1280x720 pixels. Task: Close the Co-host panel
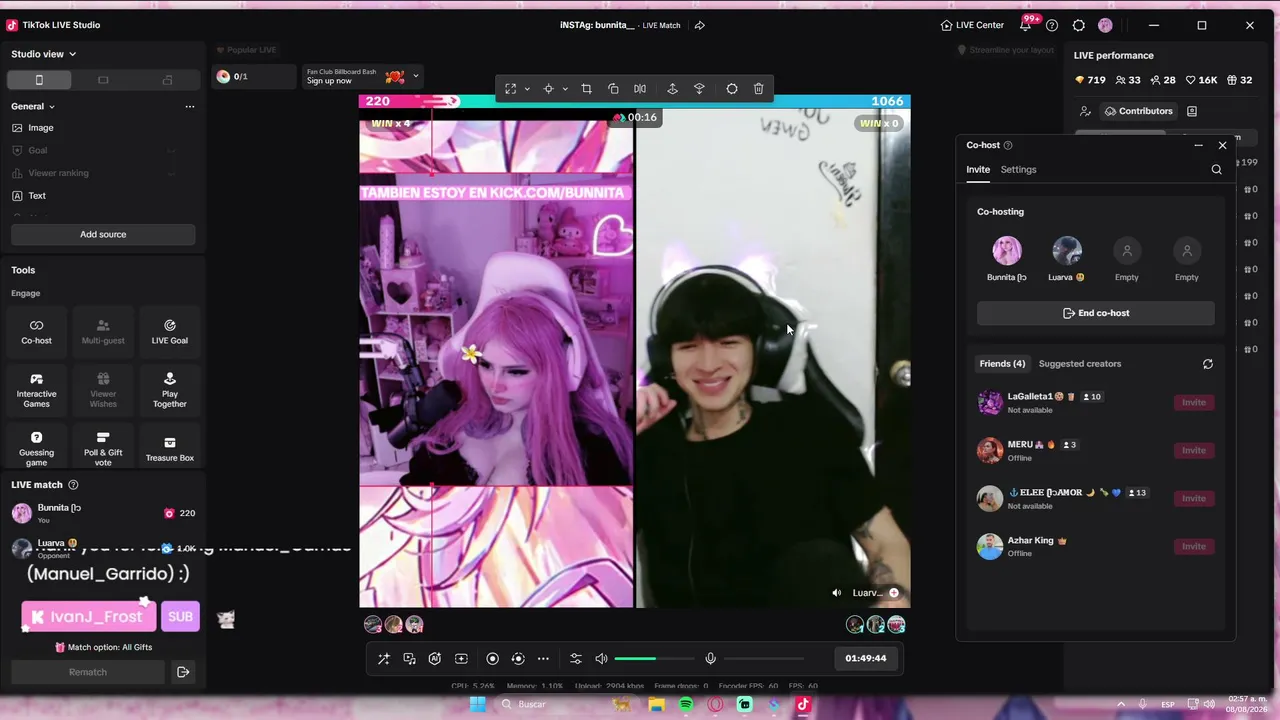tap(1222, 146)
